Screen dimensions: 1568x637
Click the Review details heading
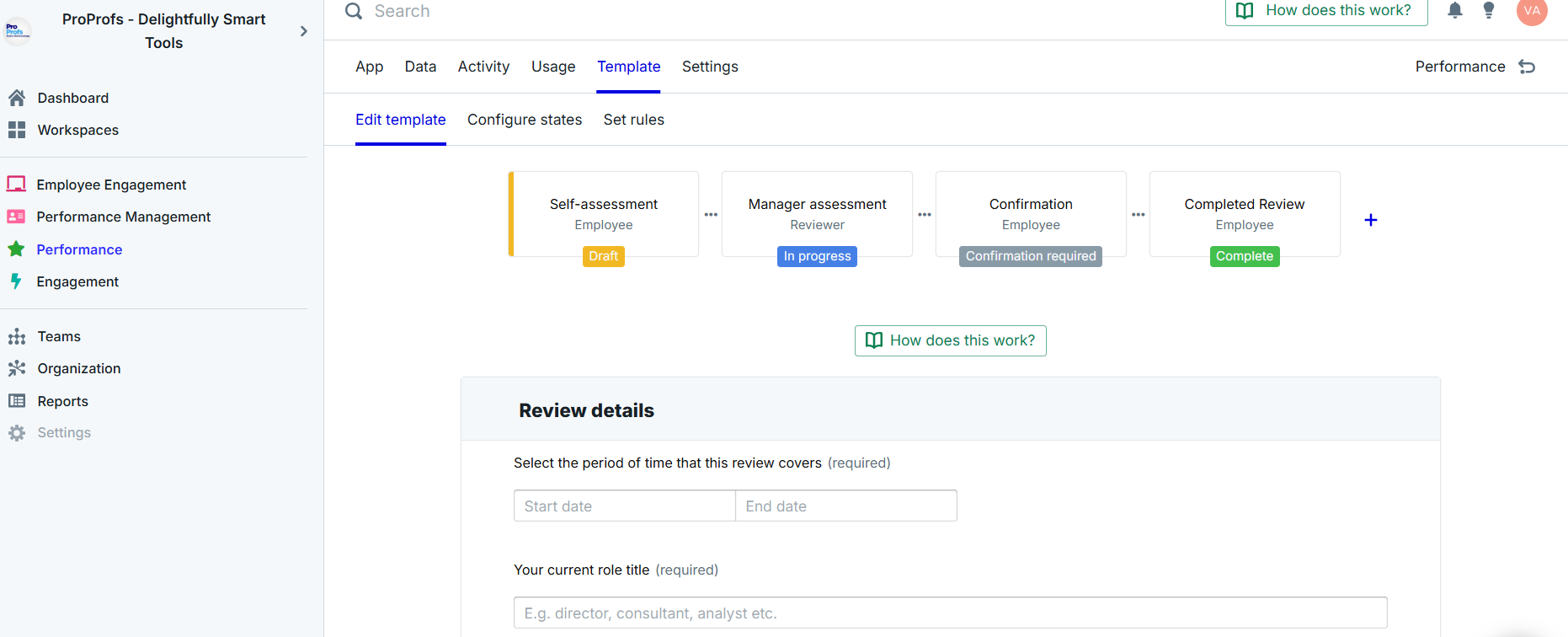[586, 410]
